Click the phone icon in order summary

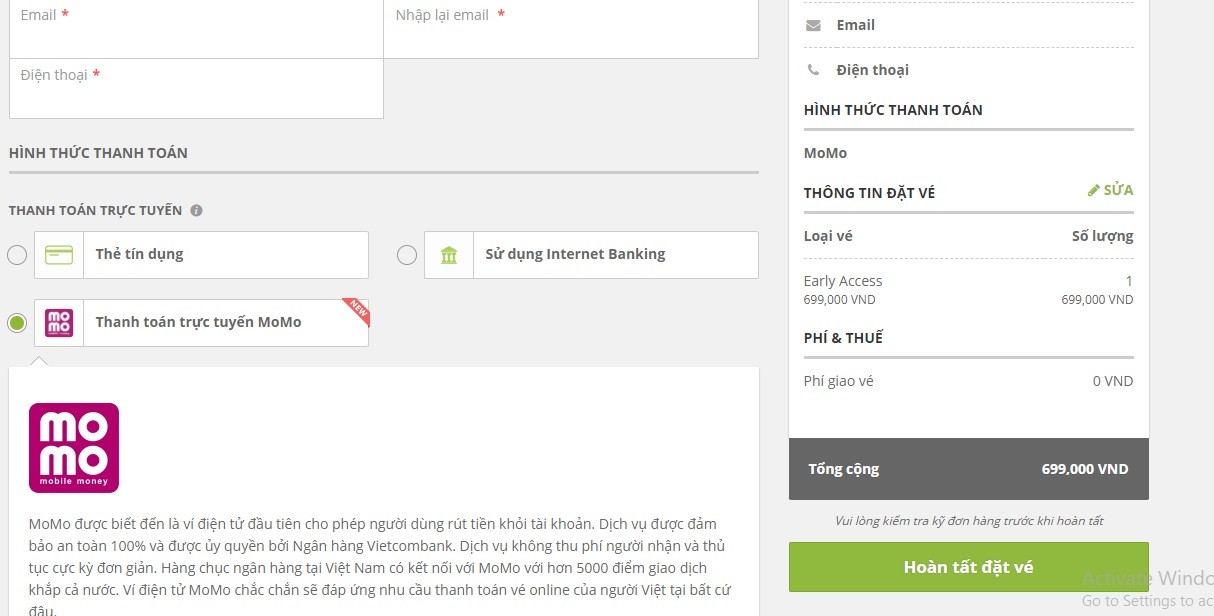(x=813, y=70)
